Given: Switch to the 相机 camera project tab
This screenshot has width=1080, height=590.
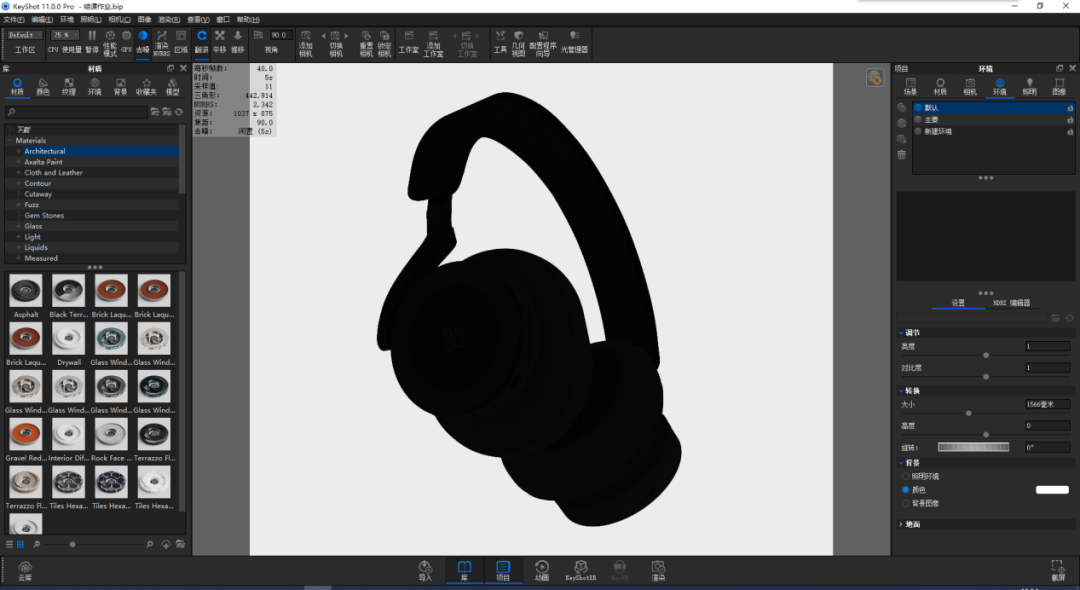Looking at the screenshot, I should coord(970,87).
